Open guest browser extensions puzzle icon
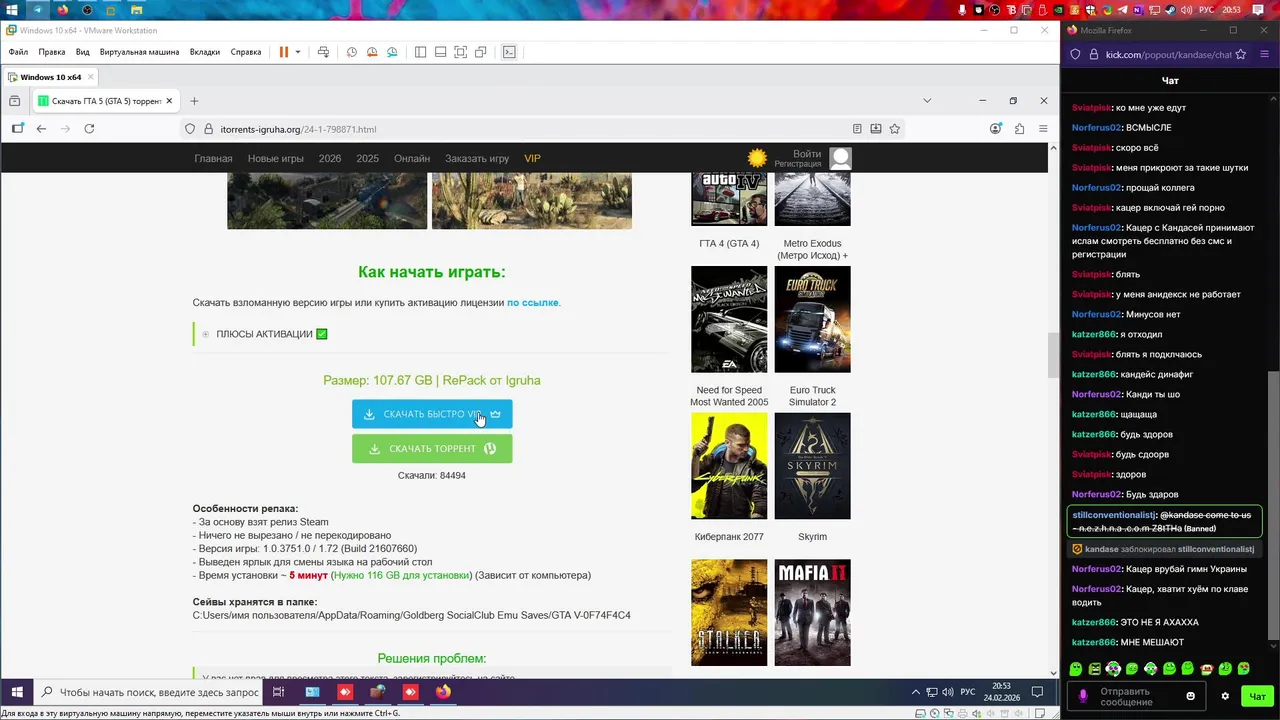This screenshot has height=720, width=1280. tap(1019, 129)
